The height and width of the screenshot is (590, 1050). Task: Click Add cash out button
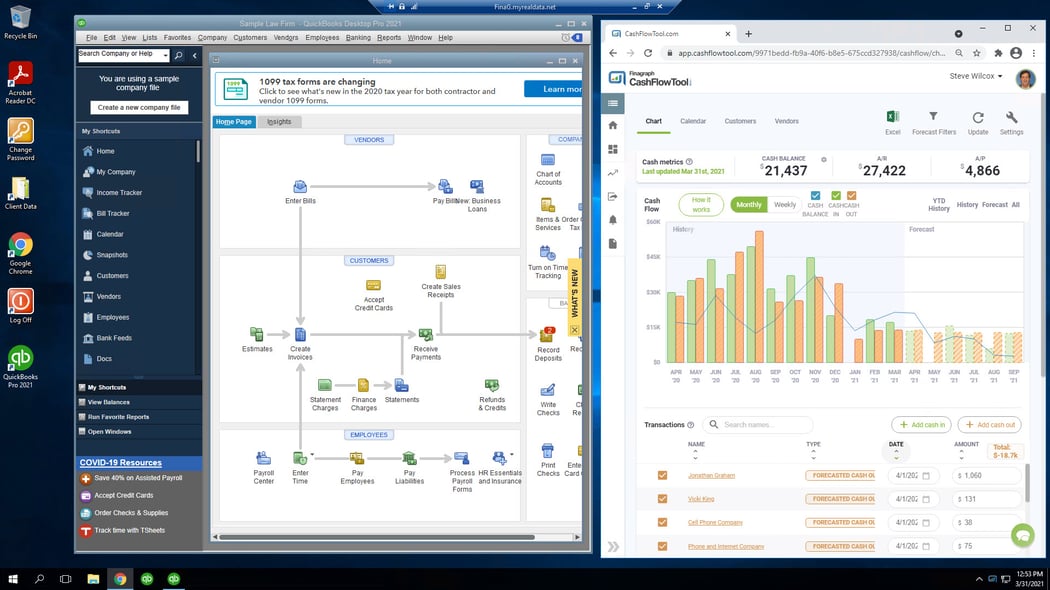pyautogui.click(x=989, y=425)
